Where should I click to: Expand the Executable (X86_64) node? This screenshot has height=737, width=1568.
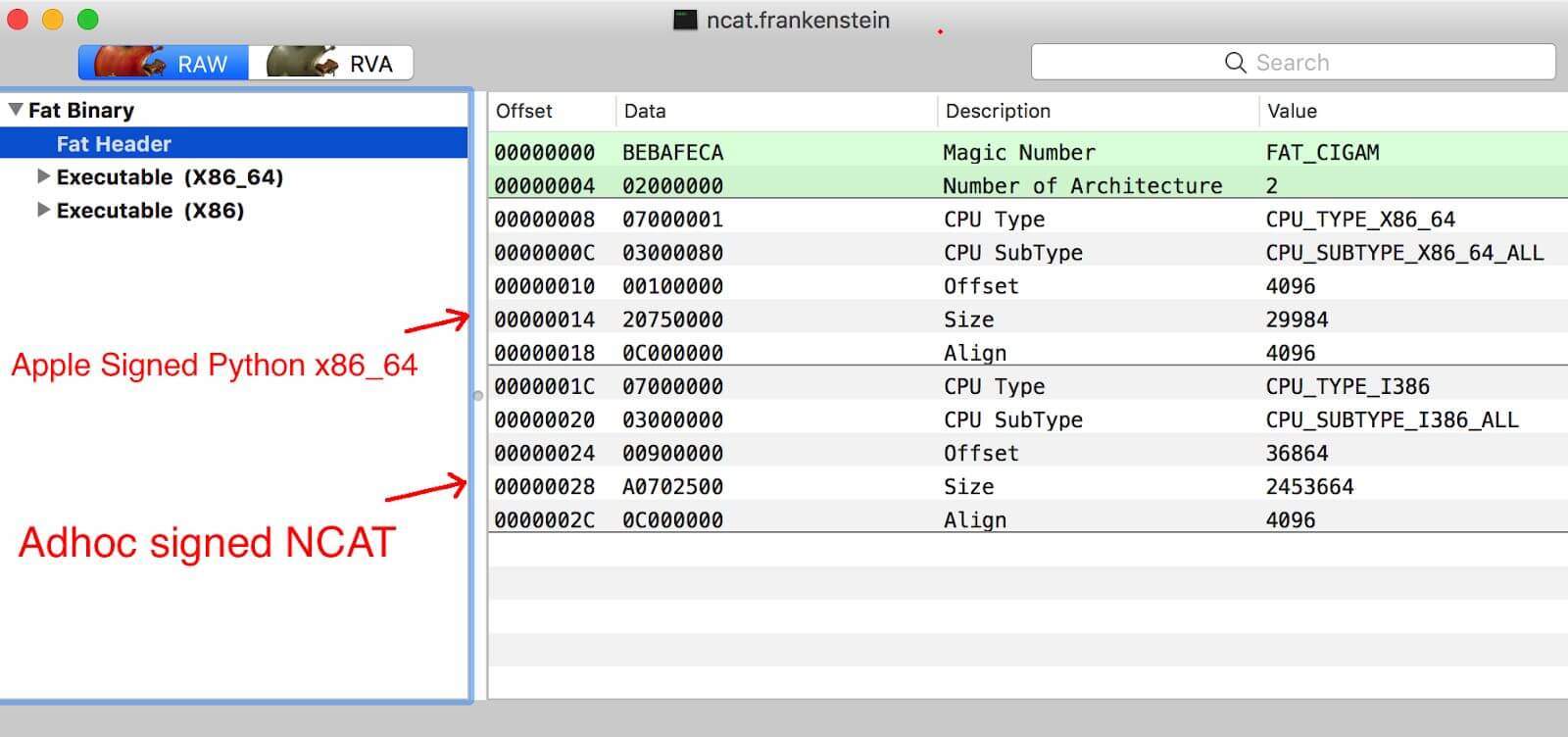[43, 176]
